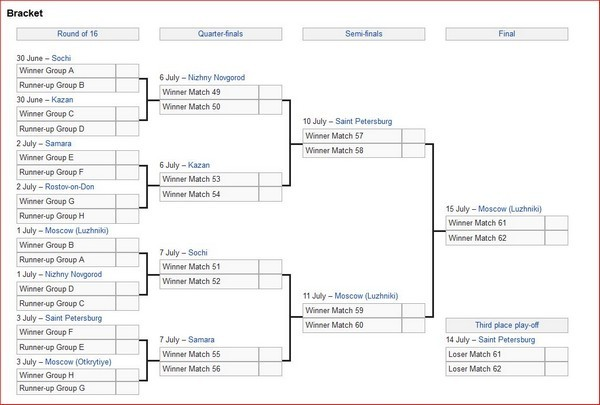Open the Quarter-finals header link
The image size is (600, 405).
coord(220,34)
